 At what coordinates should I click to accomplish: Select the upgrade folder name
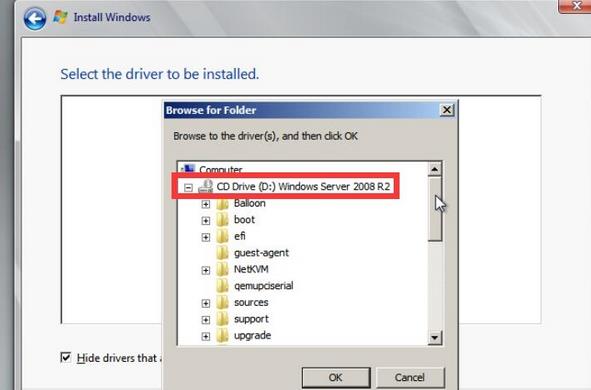click(x=252, y=335)
